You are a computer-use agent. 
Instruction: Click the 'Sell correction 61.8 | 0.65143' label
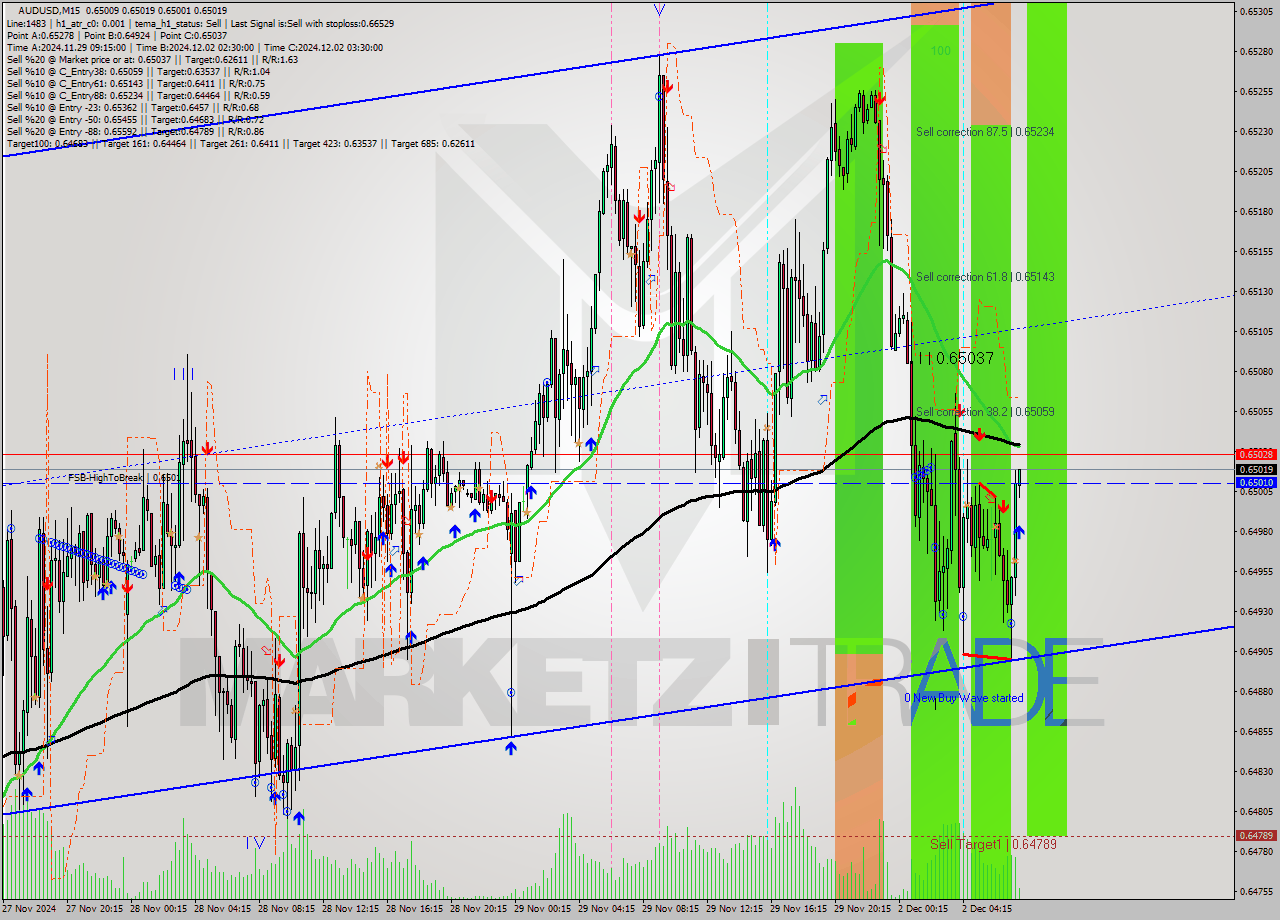[x=985, y=277]
